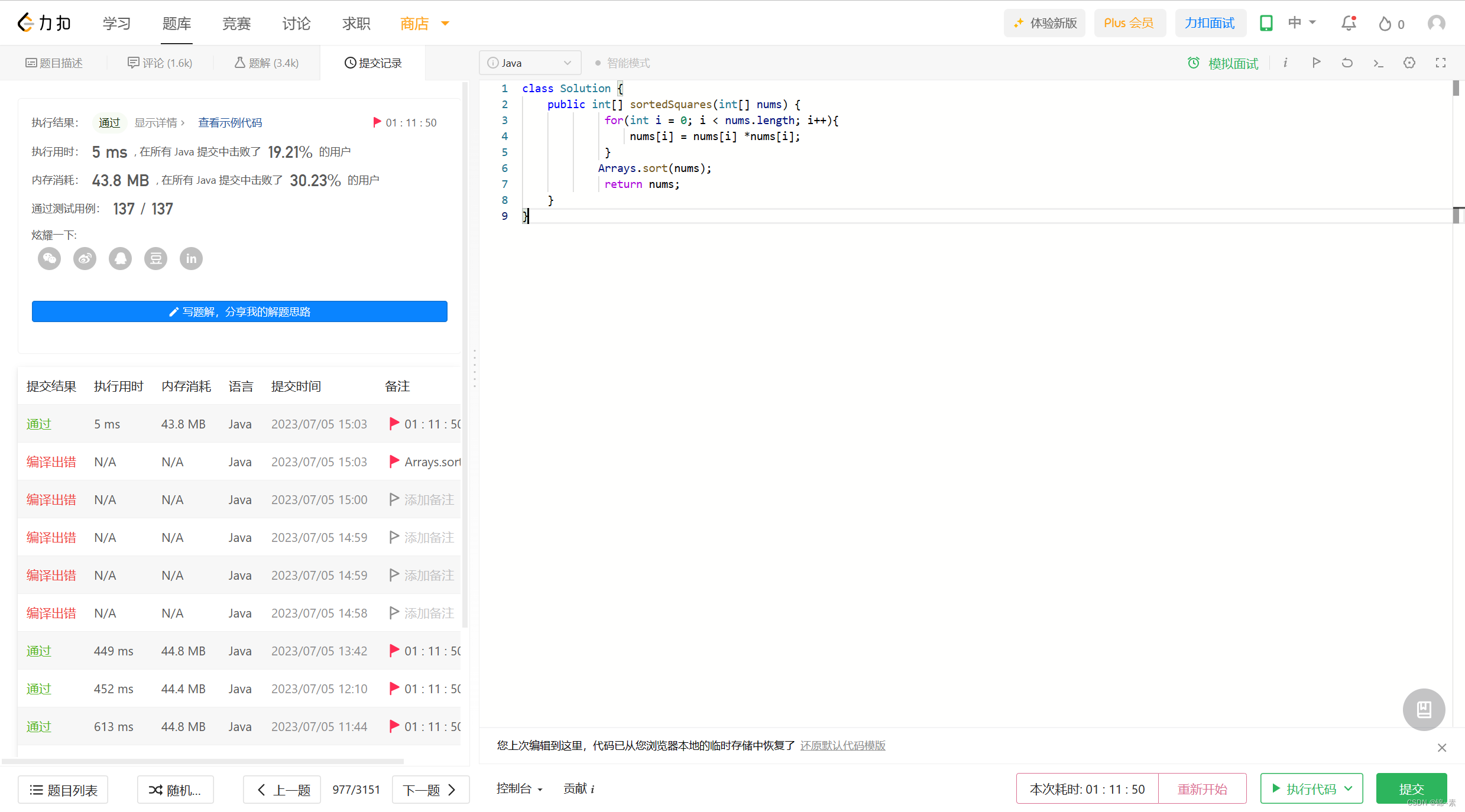Click 重新开始 timer reset
The width and height of the screenshot is (1465, 812).
point(1202,789)
